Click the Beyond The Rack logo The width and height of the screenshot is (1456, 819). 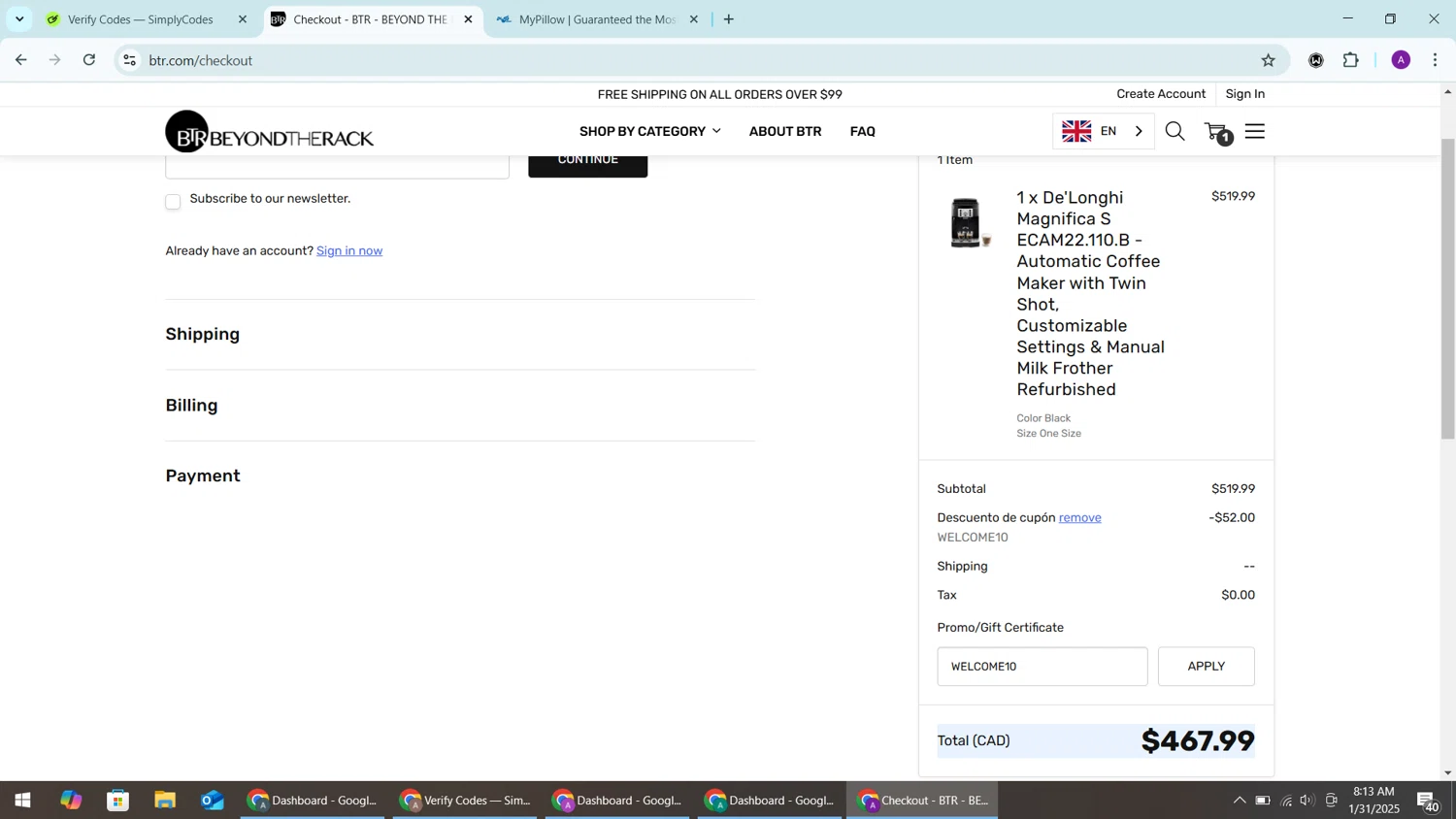coord(269,132)
